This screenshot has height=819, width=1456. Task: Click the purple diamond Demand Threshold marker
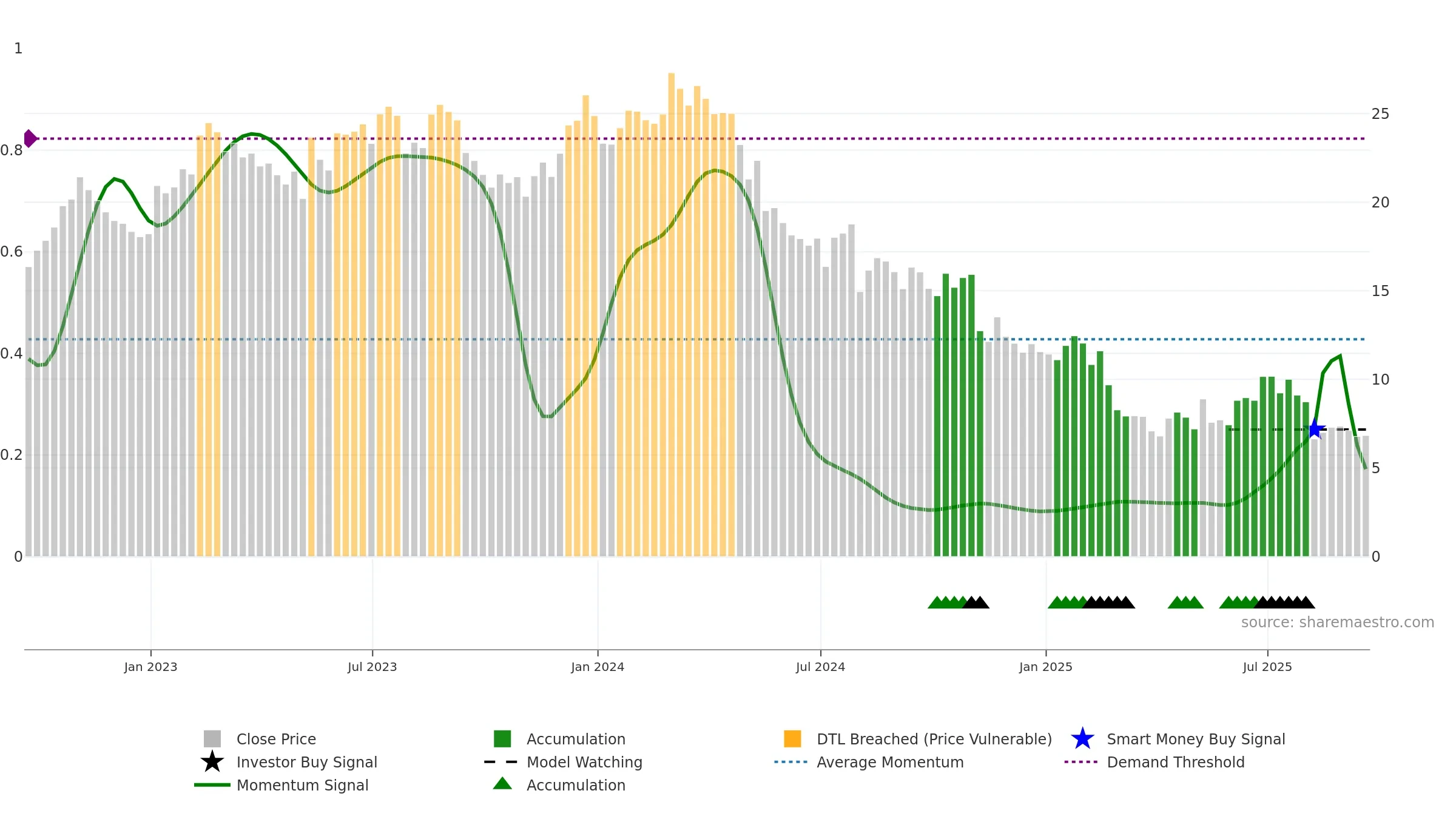click(x=29, y=138)
